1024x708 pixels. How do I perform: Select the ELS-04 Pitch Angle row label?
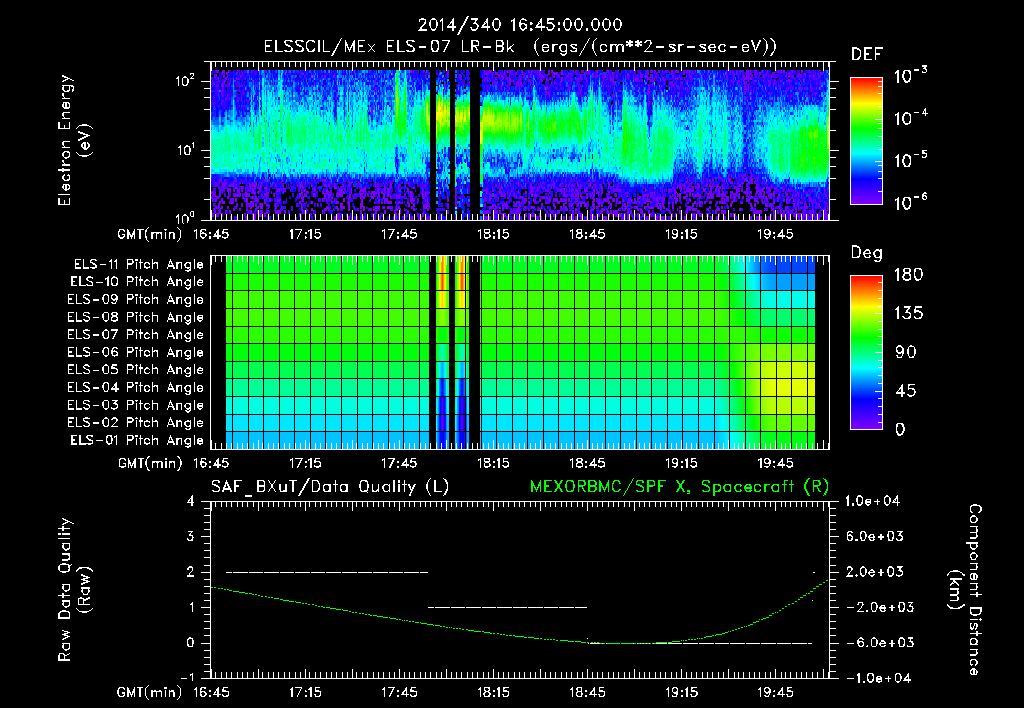coord(136,387)
